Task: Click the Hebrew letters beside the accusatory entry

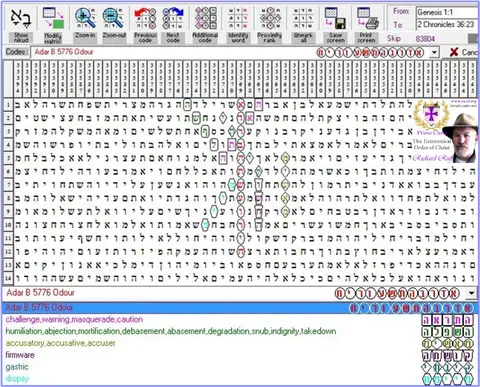Action: tap(448, 343)
